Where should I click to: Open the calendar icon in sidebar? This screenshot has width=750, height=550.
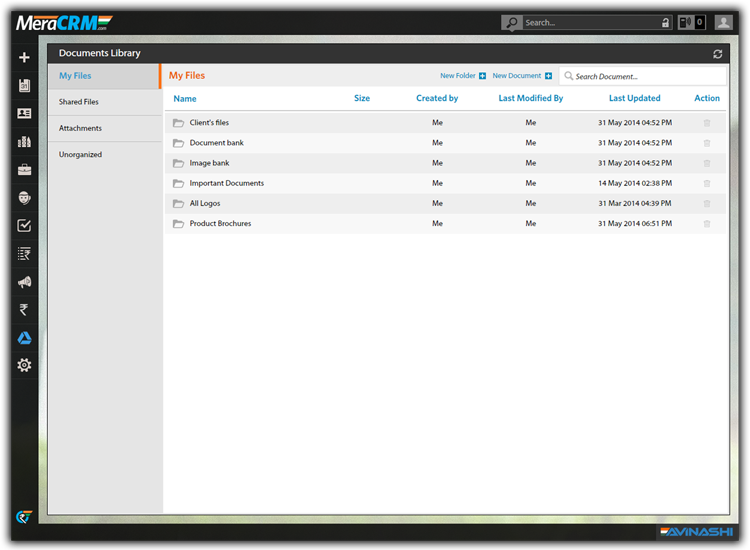[x=24, y=86]
